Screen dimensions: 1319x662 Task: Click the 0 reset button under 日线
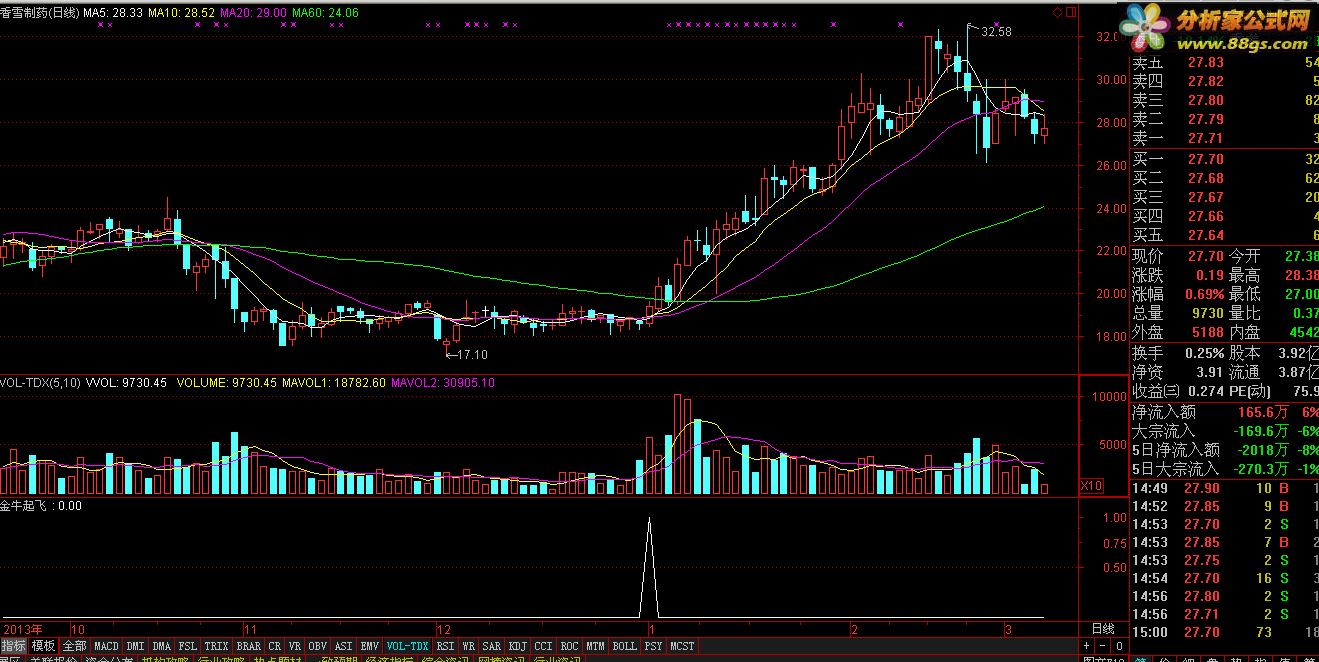click(x=1119, y=646)
